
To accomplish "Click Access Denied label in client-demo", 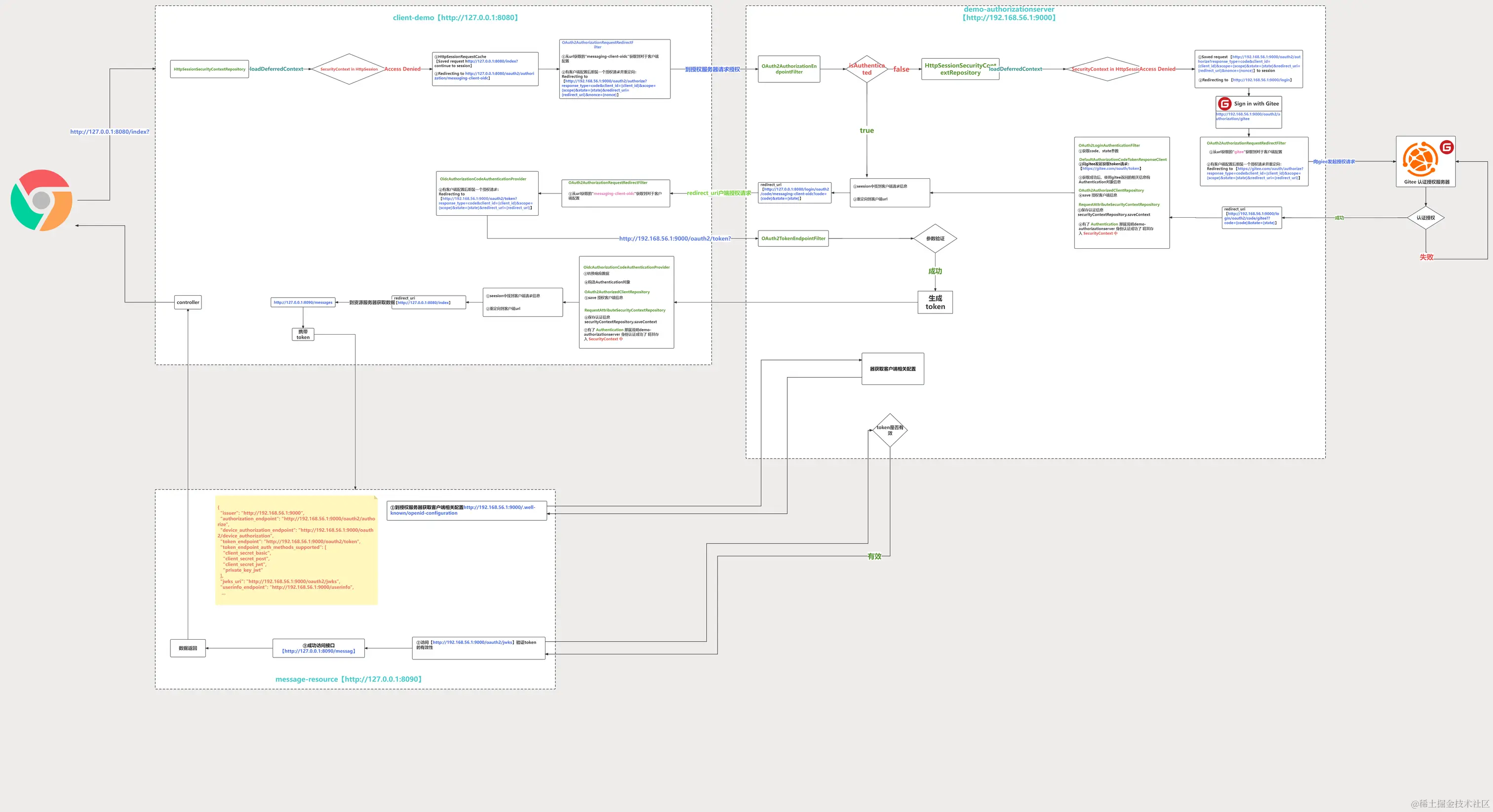I will 402,69.
